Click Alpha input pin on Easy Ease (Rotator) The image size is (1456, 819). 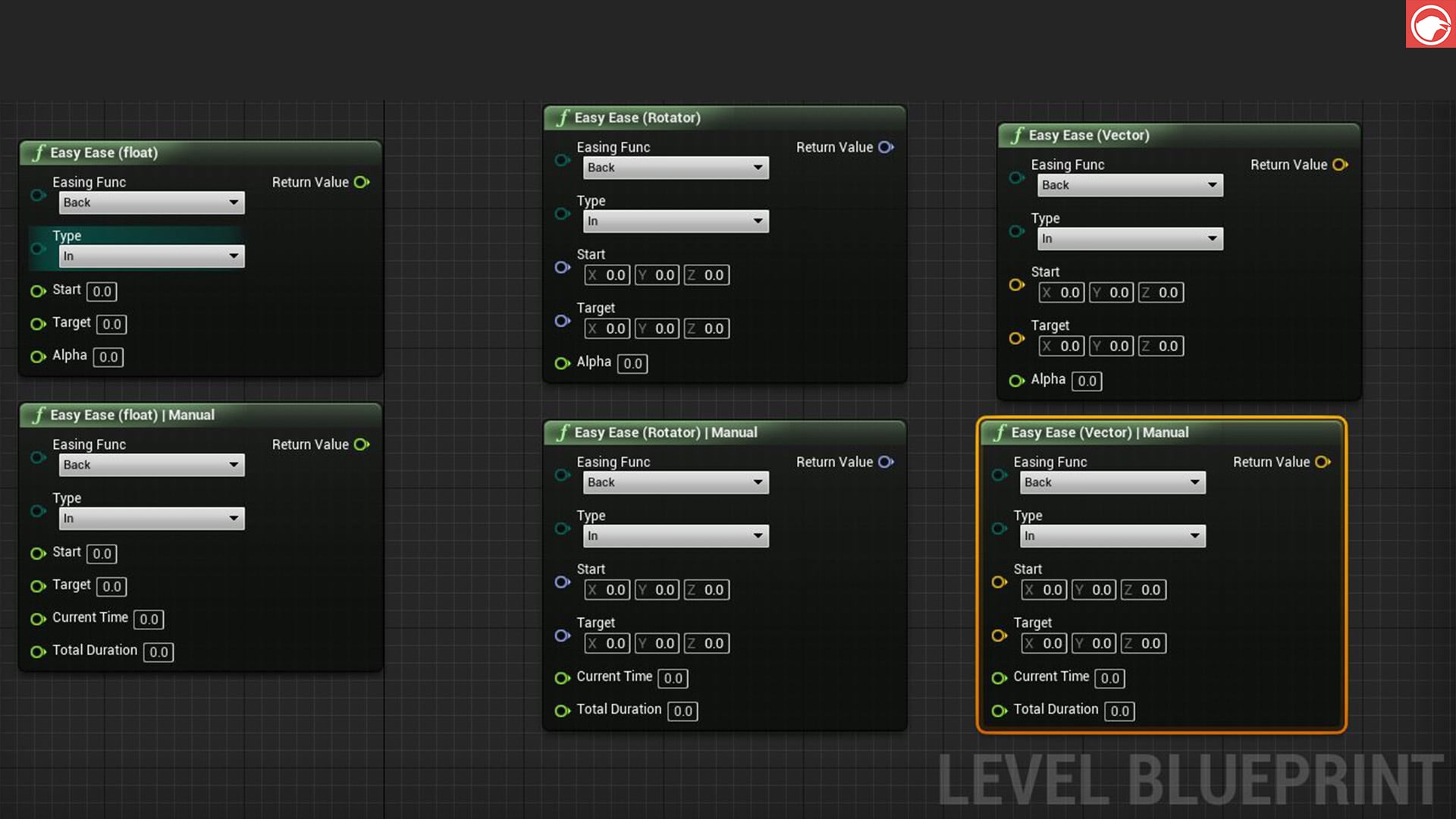pos(562,363)
